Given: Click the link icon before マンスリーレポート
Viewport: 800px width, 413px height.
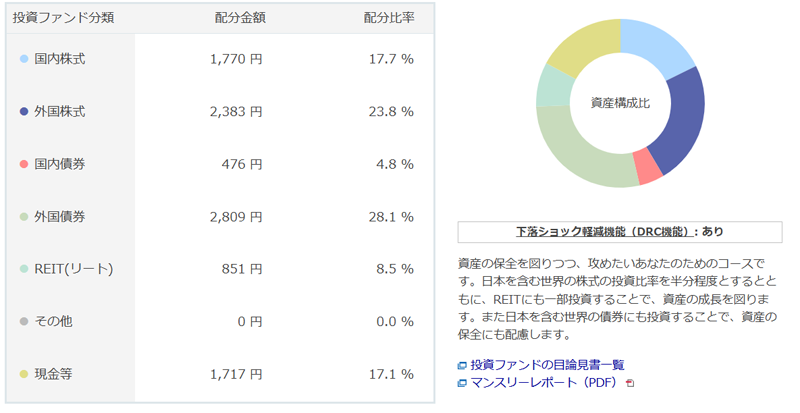Looking at the screenshot, I should tap(462, 383).
